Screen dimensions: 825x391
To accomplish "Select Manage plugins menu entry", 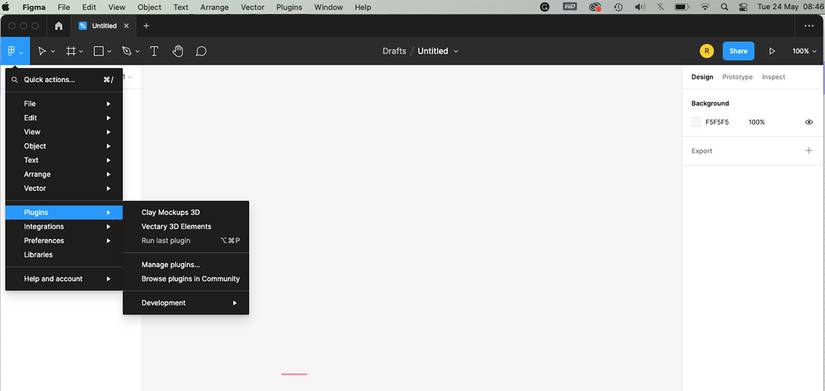I will (186, 265).
